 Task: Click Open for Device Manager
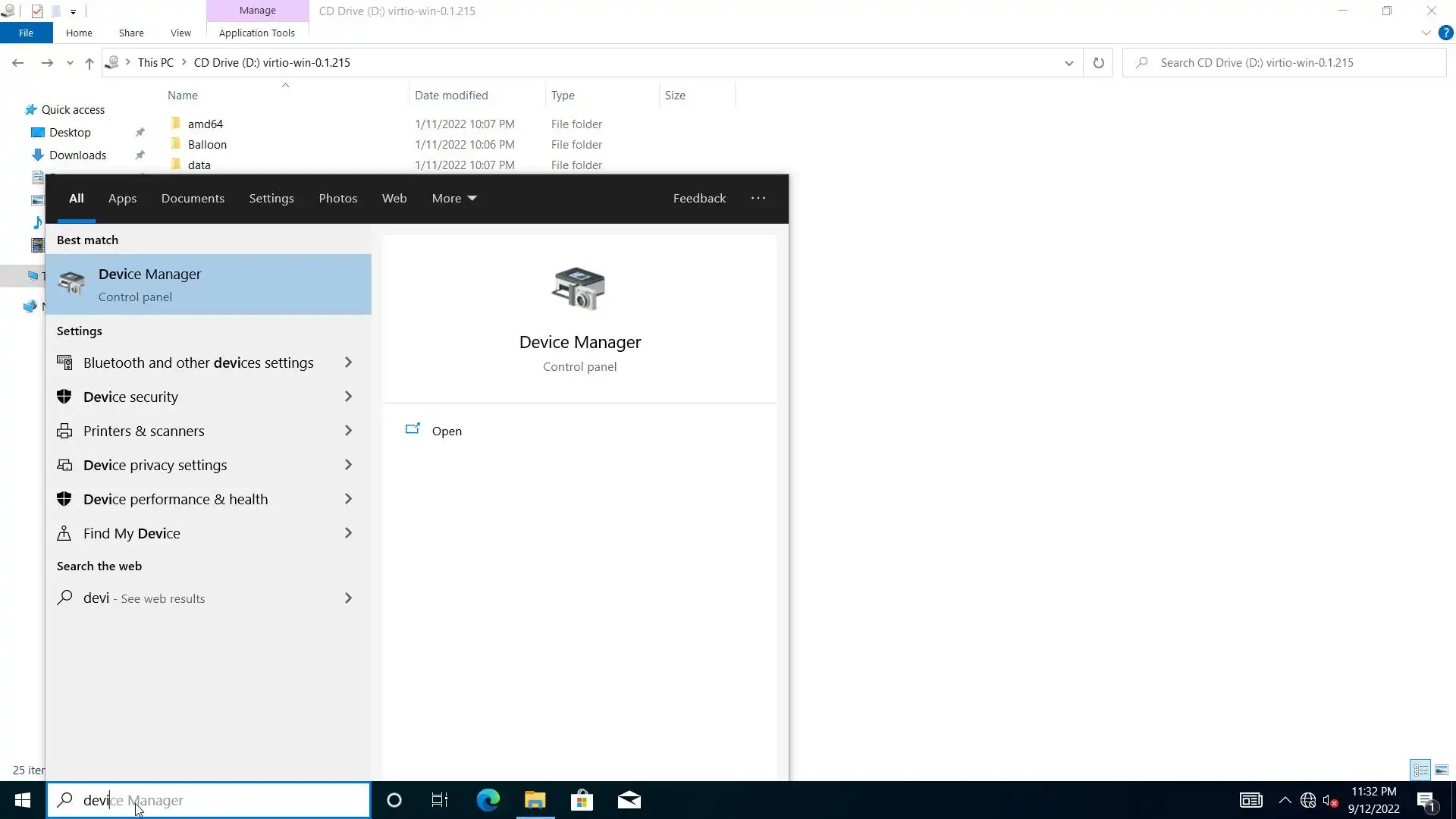click(x=446, y=431)
